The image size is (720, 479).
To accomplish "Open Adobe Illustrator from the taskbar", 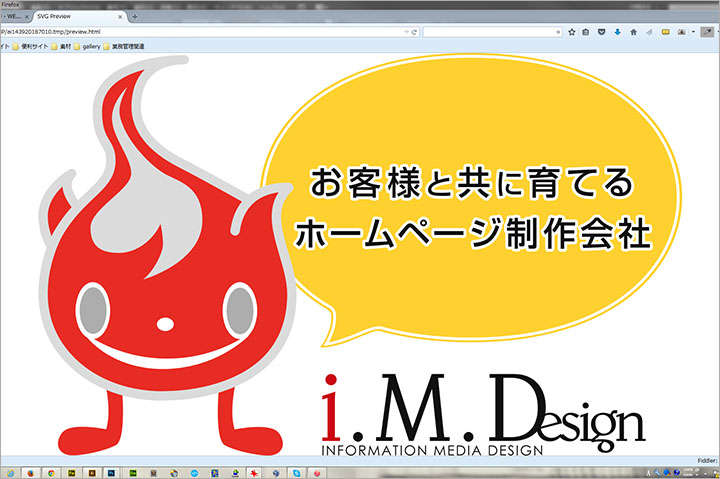I will 92,473.
